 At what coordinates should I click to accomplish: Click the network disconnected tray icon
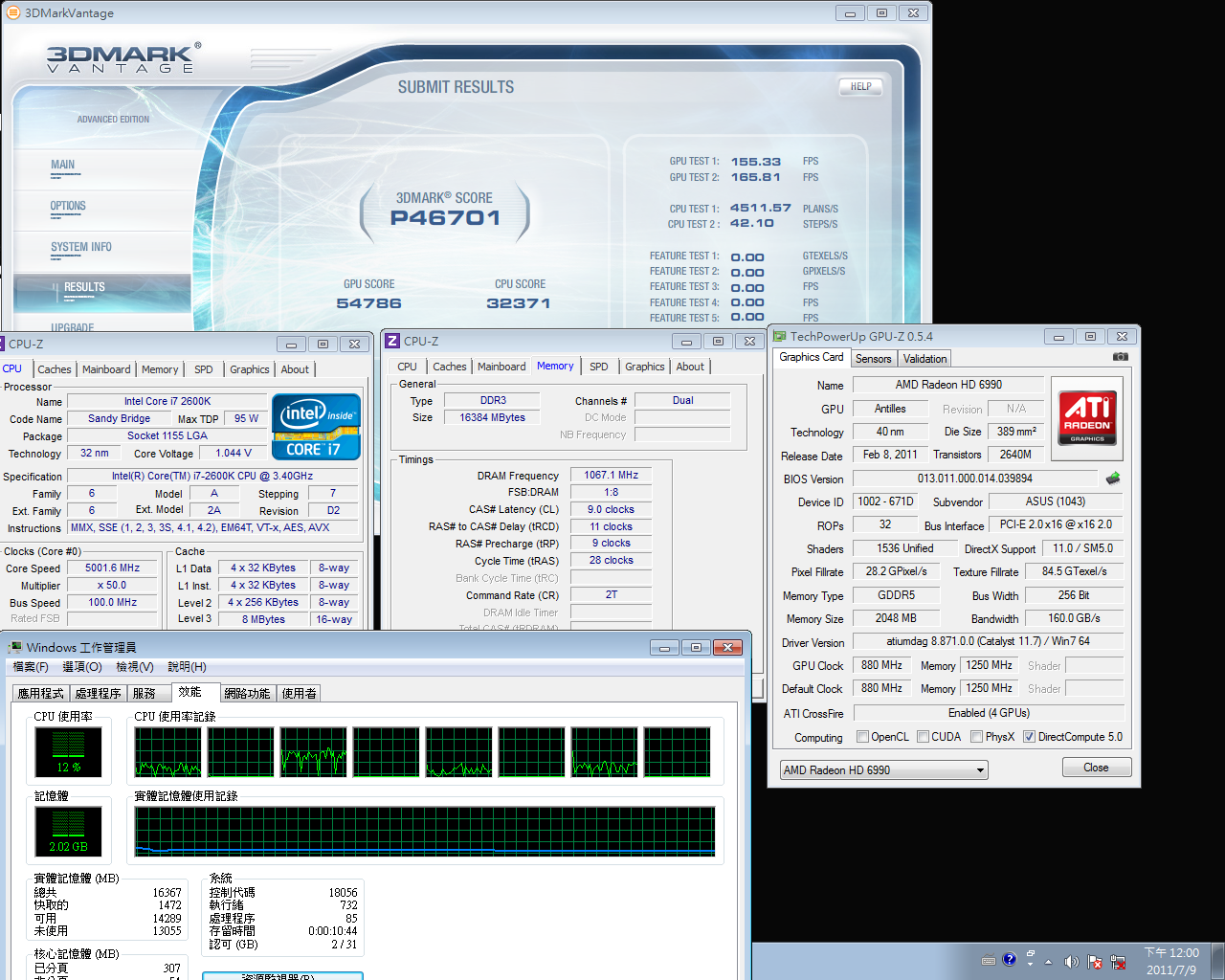click(x=1118, y=962)
